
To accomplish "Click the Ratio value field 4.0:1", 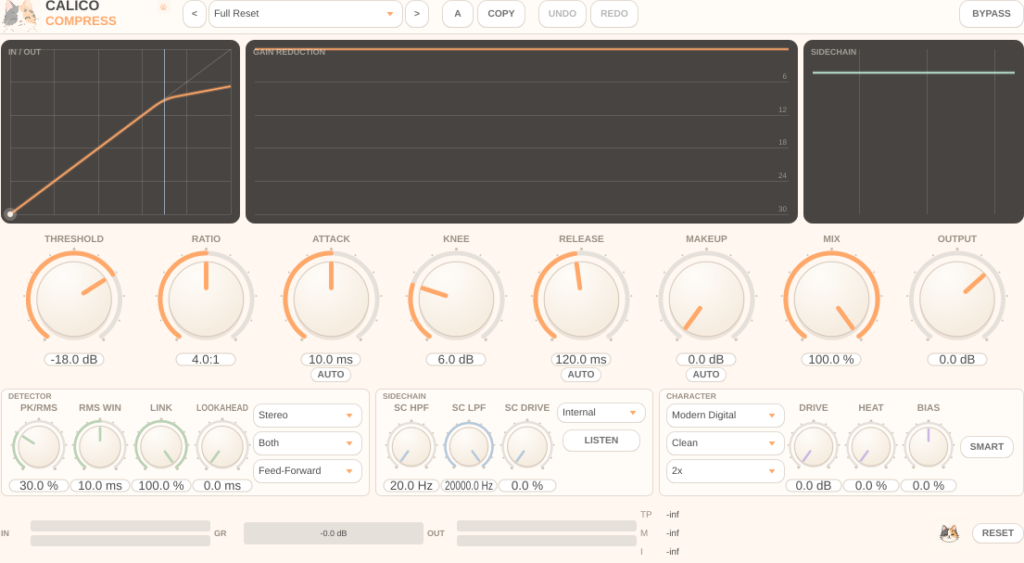I will click(x=206, y=359).
